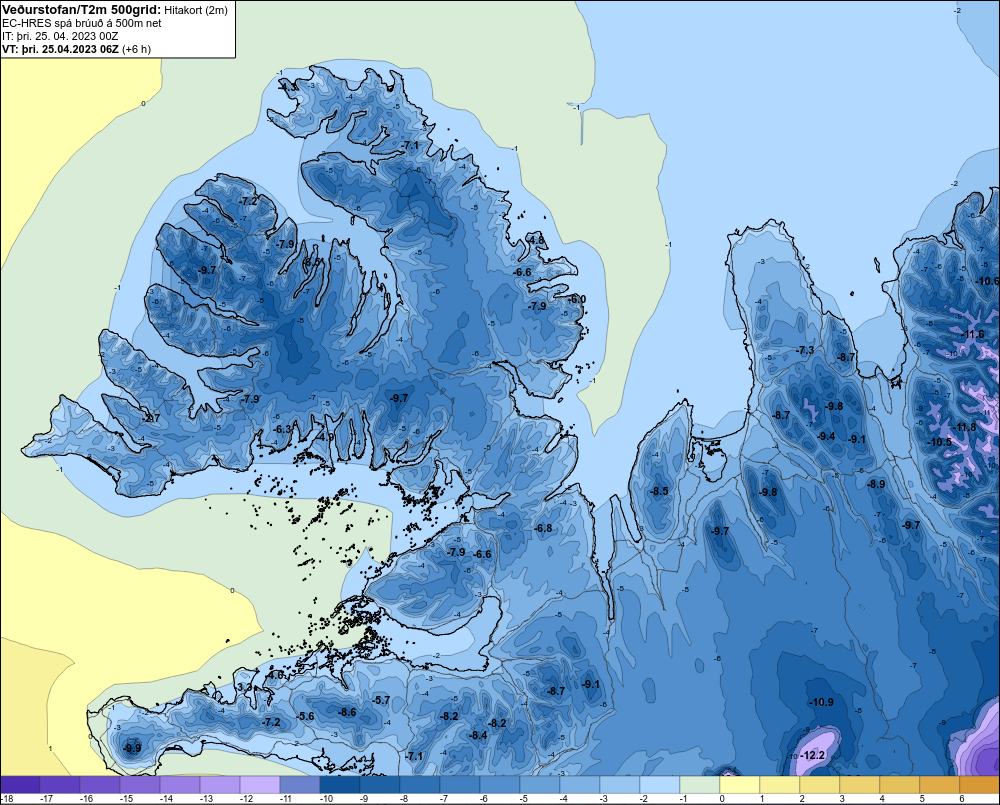Click the initial time line "IT: þri. 25. 04. 2023 00Z"
Viewport: 1000px width, 805px height.
point(60,36)
